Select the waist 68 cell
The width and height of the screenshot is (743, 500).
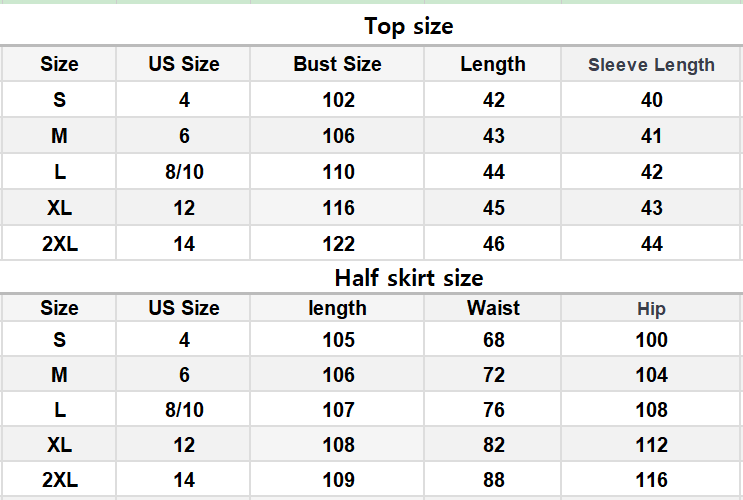[493, 340]
